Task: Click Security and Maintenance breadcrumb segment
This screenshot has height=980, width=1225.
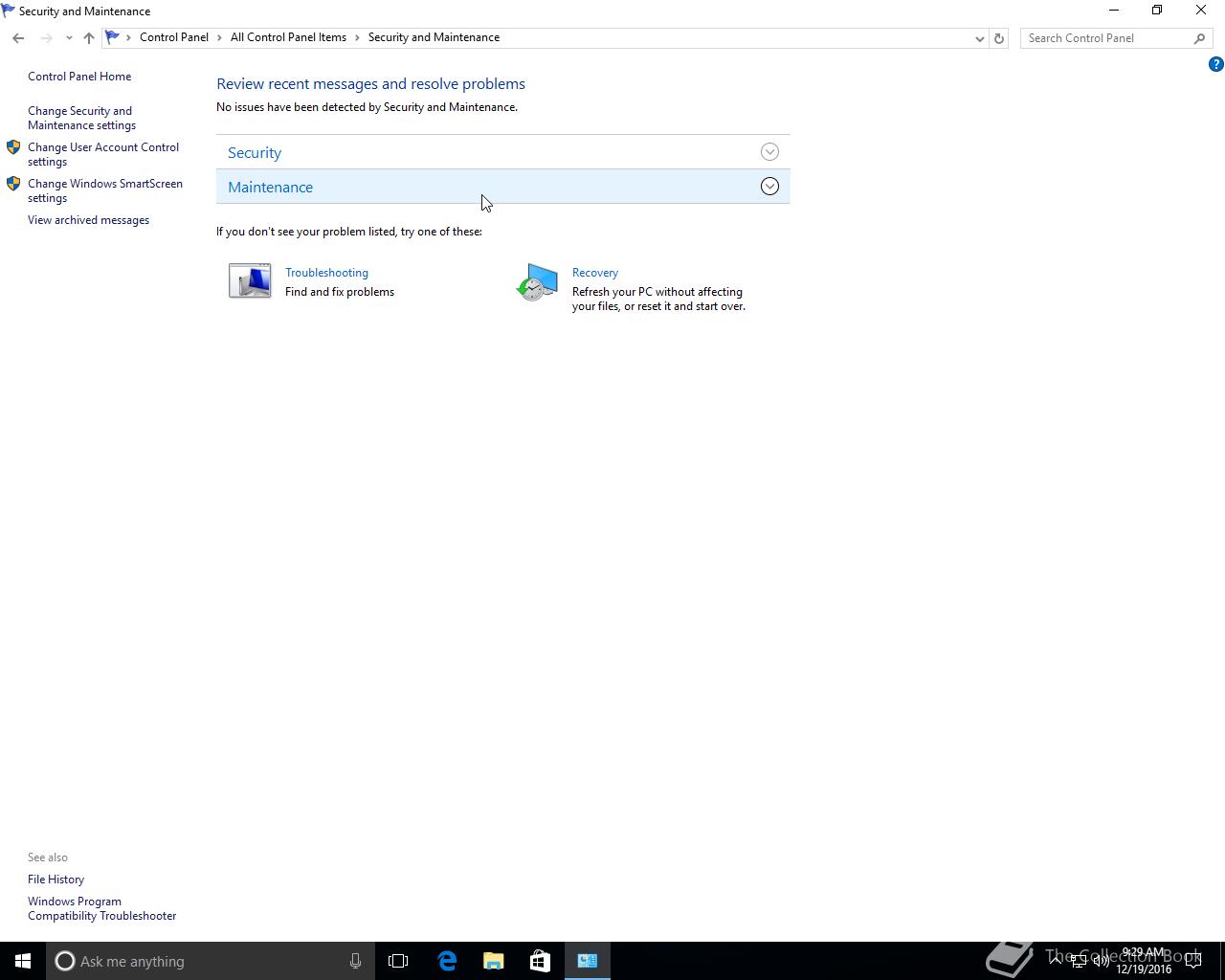Action: point(434,37)
